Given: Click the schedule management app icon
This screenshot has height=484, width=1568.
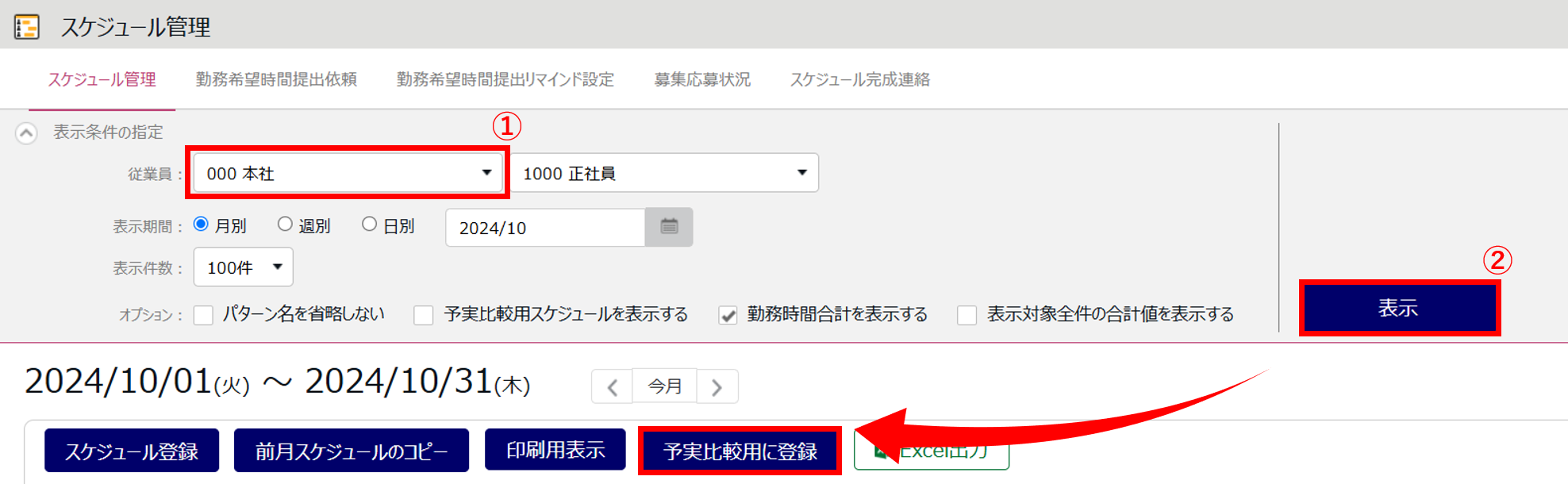Looking at the screenshot, I should [x=27, y=26].
